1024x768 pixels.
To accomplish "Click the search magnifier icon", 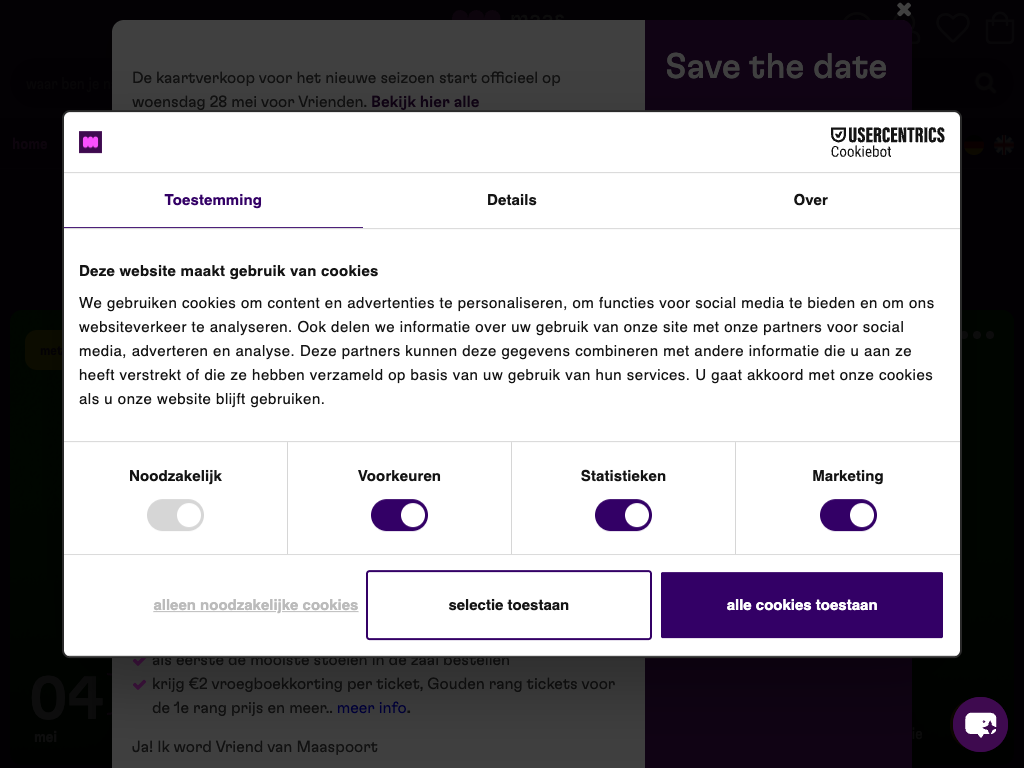I will 986,83.
